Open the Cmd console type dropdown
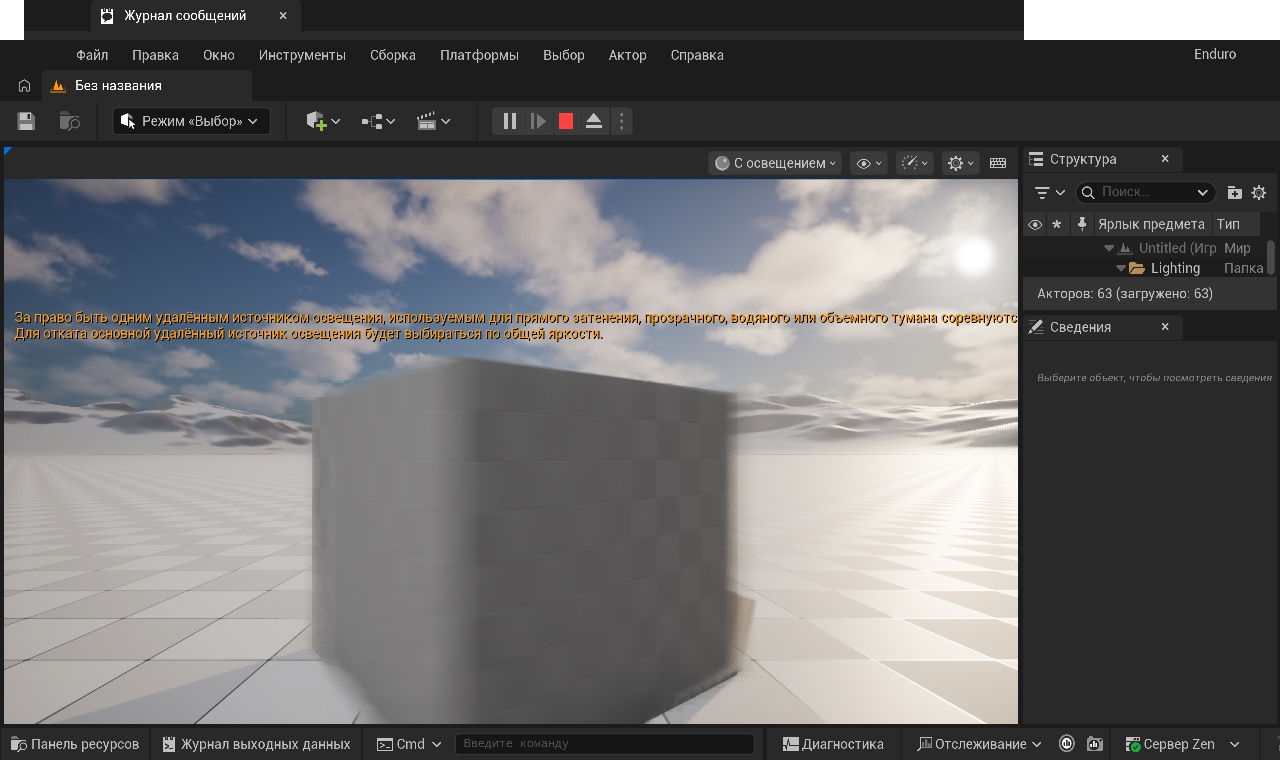This screenshot has width=1280, height=760. 409,744
